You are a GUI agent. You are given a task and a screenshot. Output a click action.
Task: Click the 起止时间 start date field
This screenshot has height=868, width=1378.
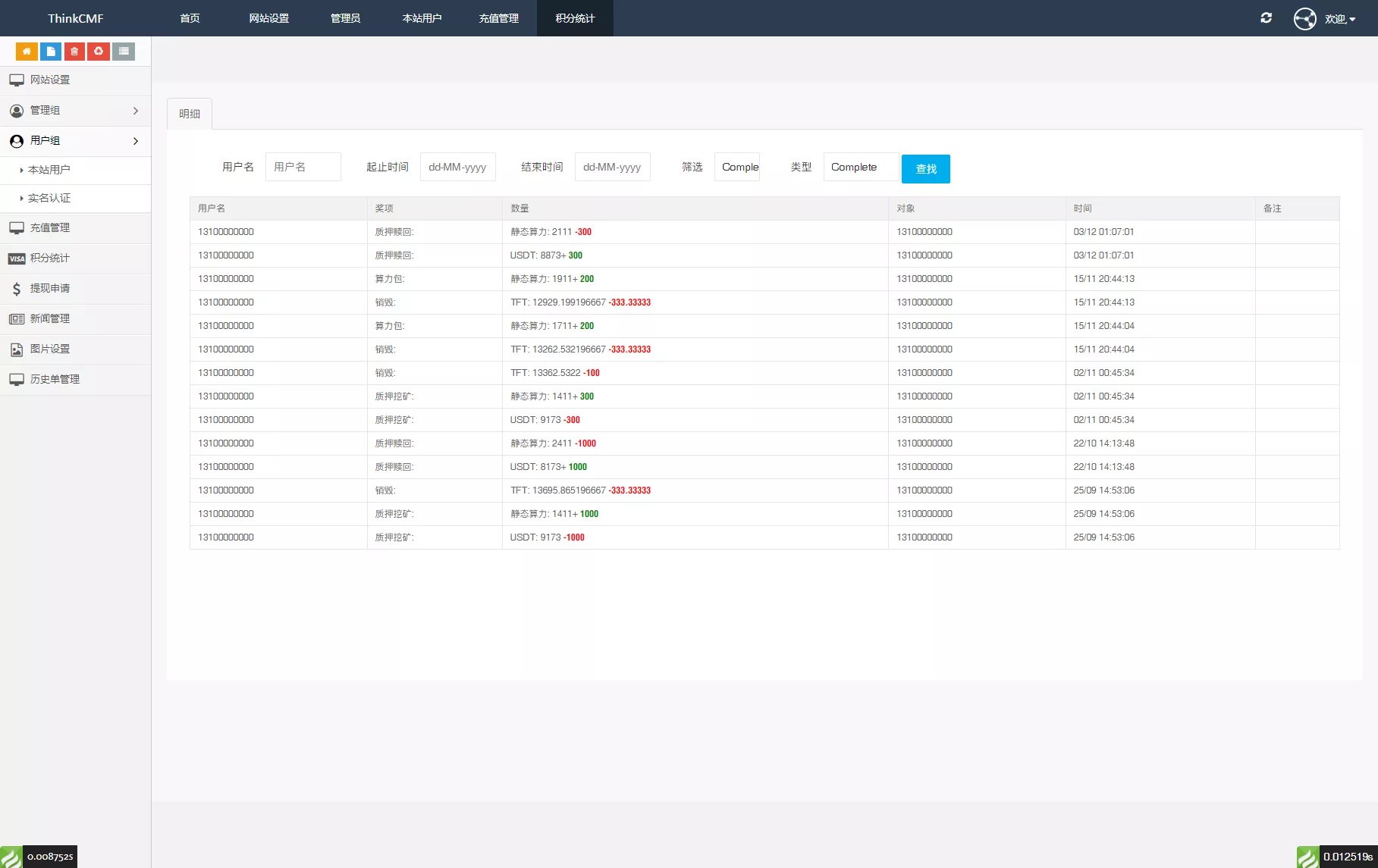457,168
